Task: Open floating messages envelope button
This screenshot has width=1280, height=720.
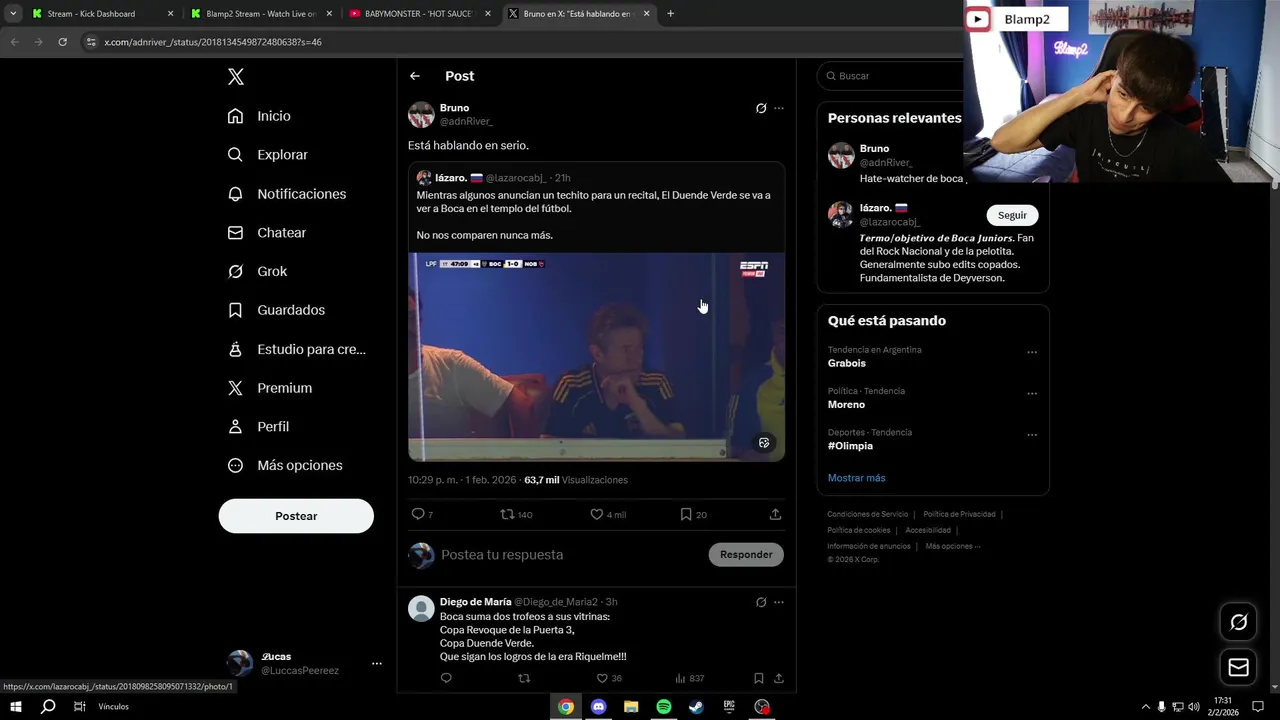Action: coord(1238,667)
